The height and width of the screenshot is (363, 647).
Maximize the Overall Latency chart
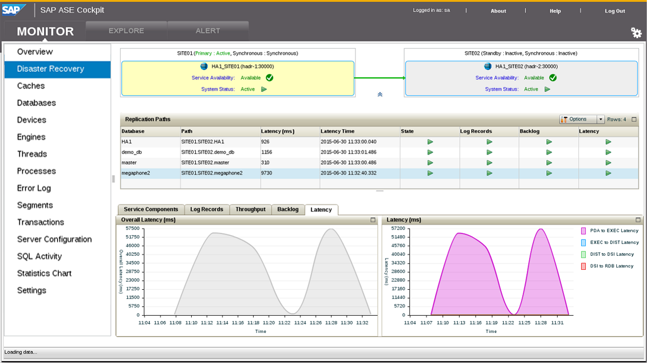(373, 220)
